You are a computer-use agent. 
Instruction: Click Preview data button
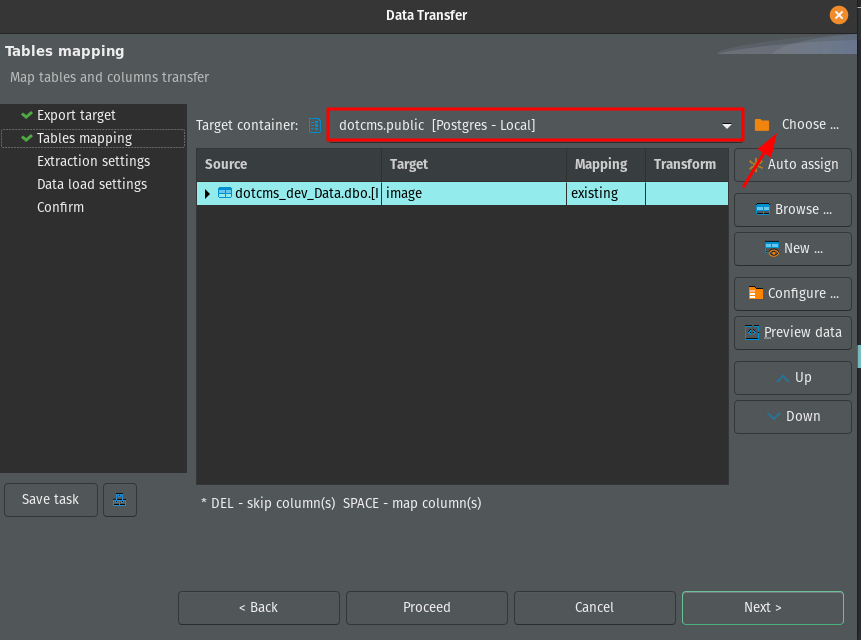pos(793,332)
